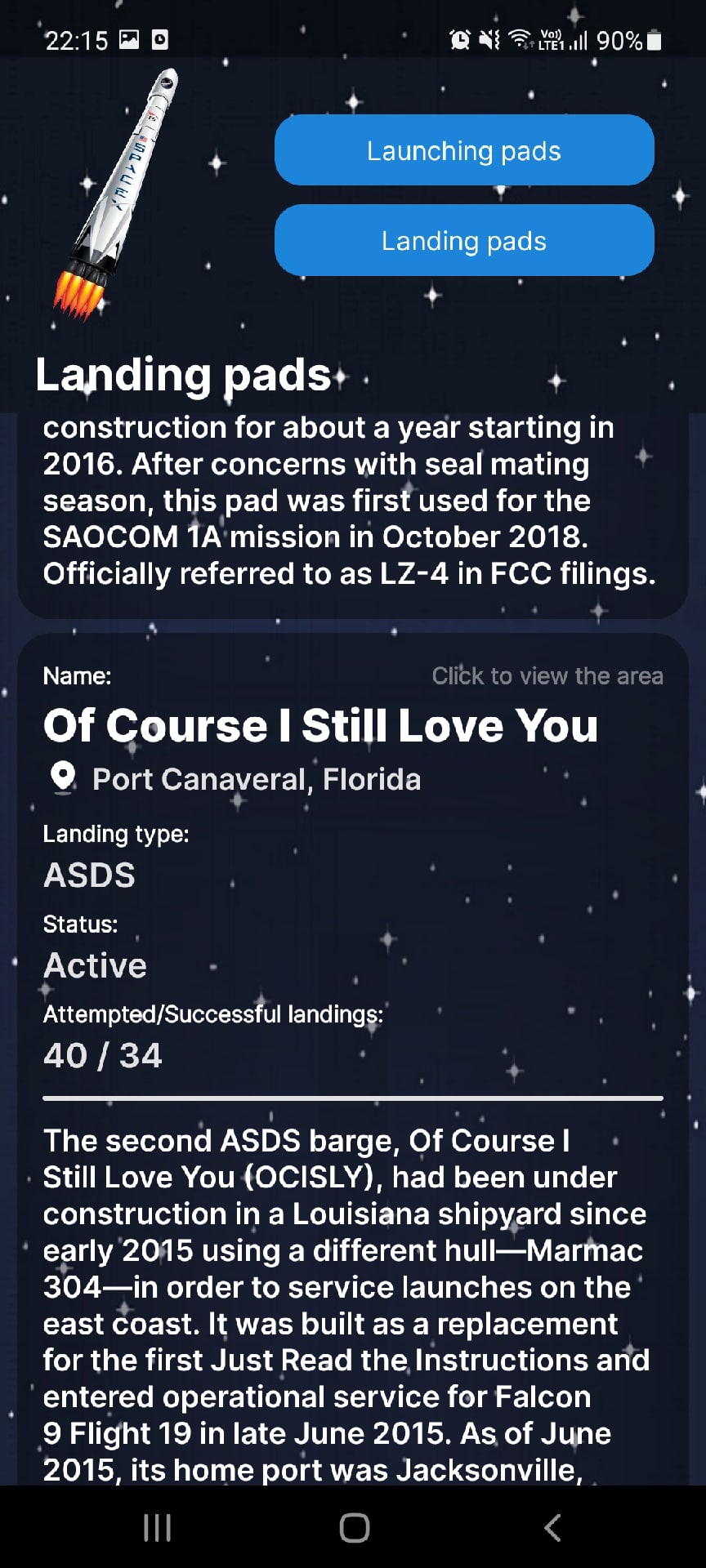The image size is (706, 1568).
Task: Tap the alarm clock status icon
Action: coord(460,39)
